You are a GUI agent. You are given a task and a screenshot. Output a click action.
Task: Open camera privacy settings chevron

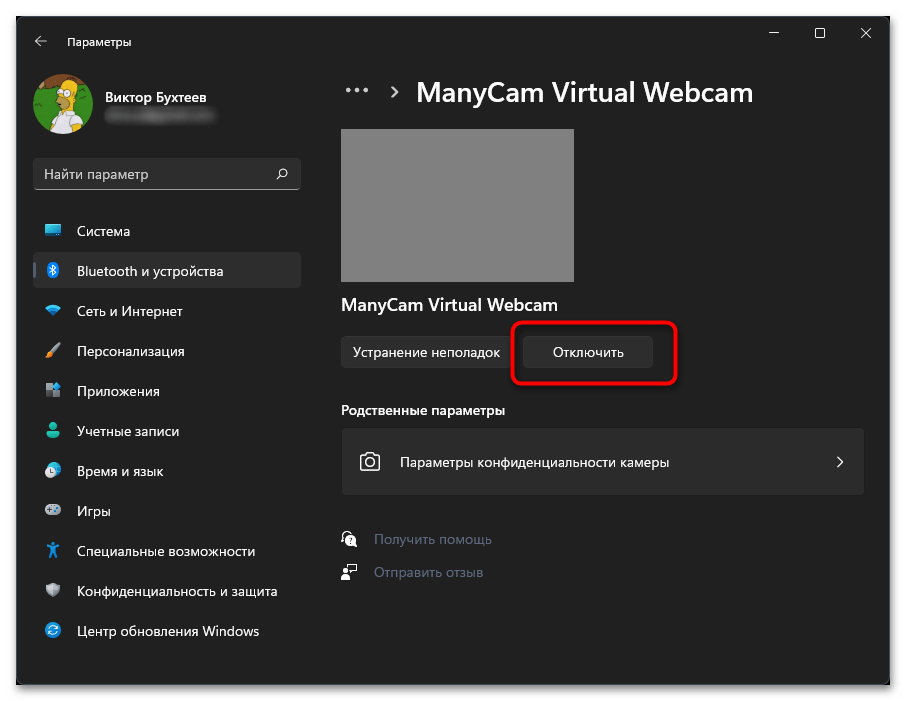[839, 462]
